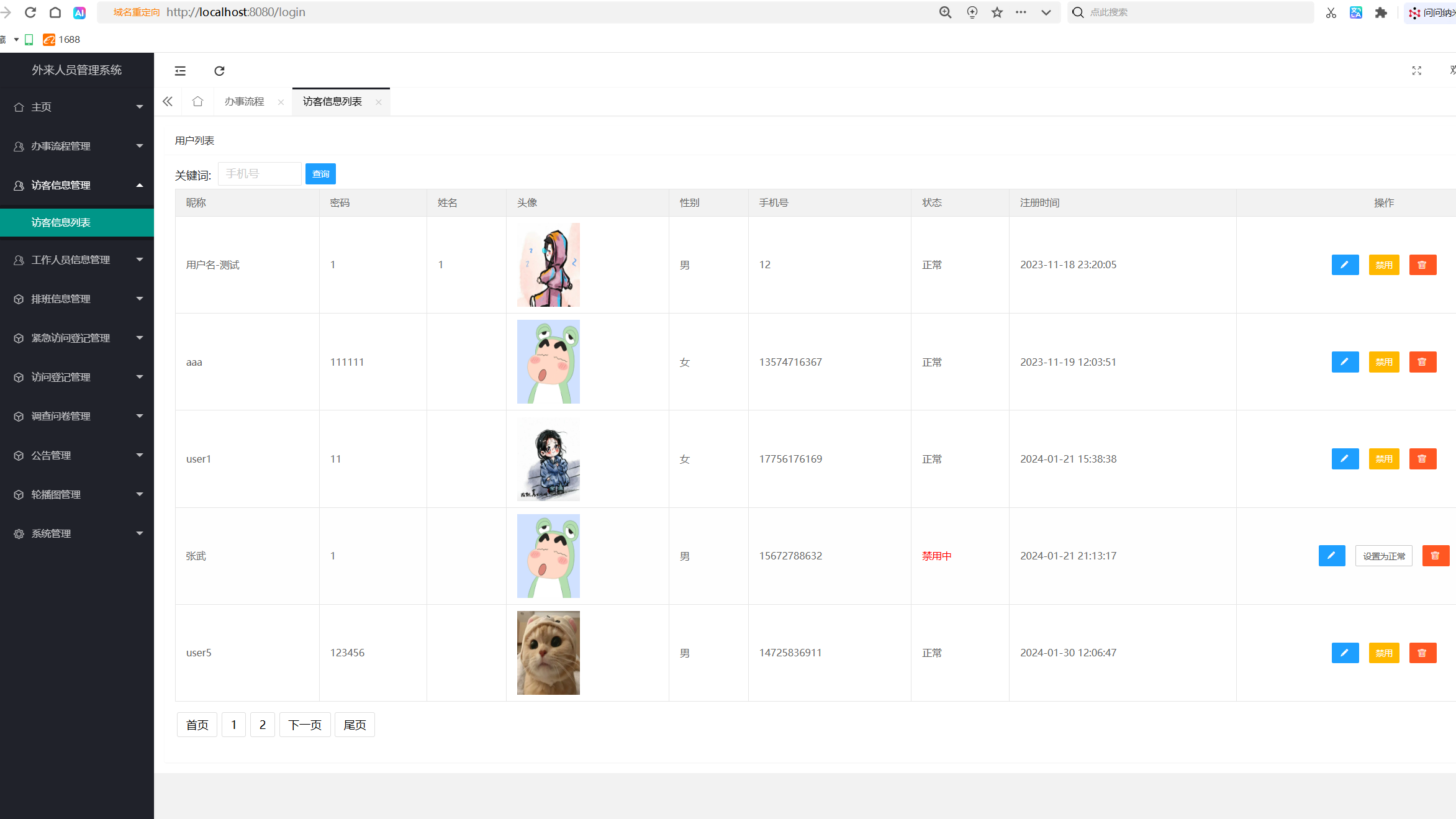The image size is (1456, 819).
Task: Disable 用户名-测试 with 禁用 button
Action: tap(1383, 265)
